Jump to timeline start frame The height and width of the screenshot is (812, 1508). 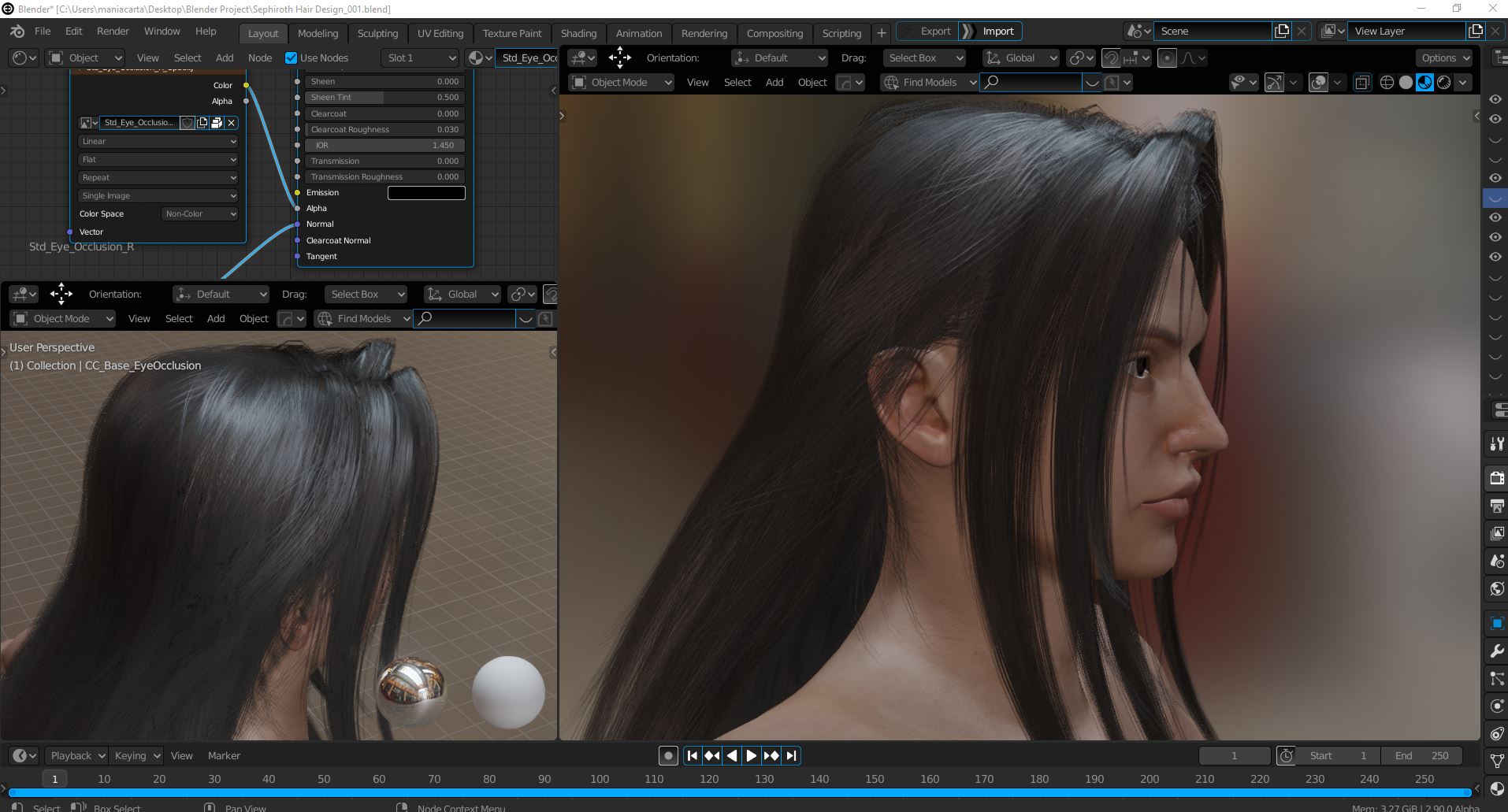(x=693, y=756)
